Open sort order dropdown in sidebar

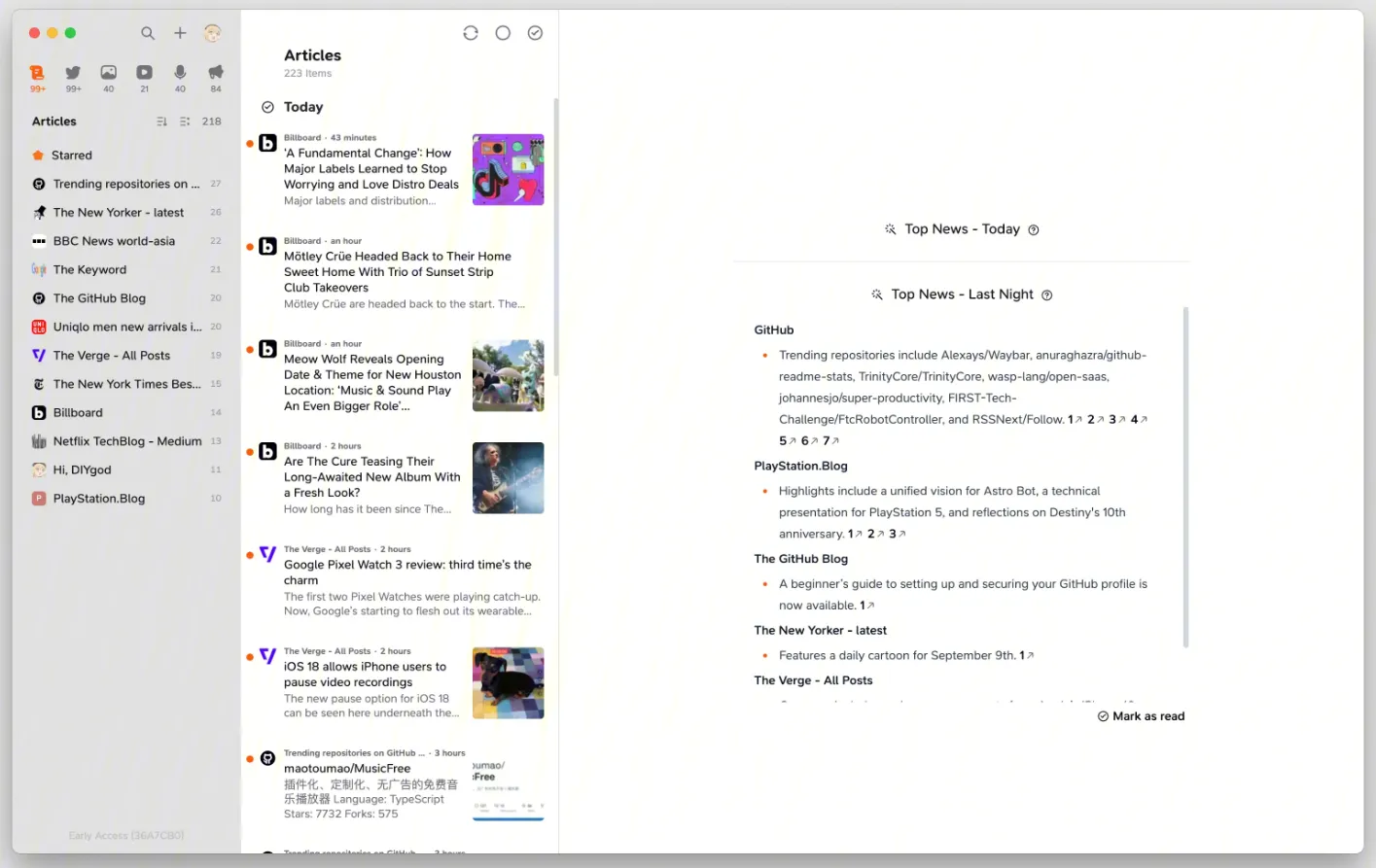point(161,122)
